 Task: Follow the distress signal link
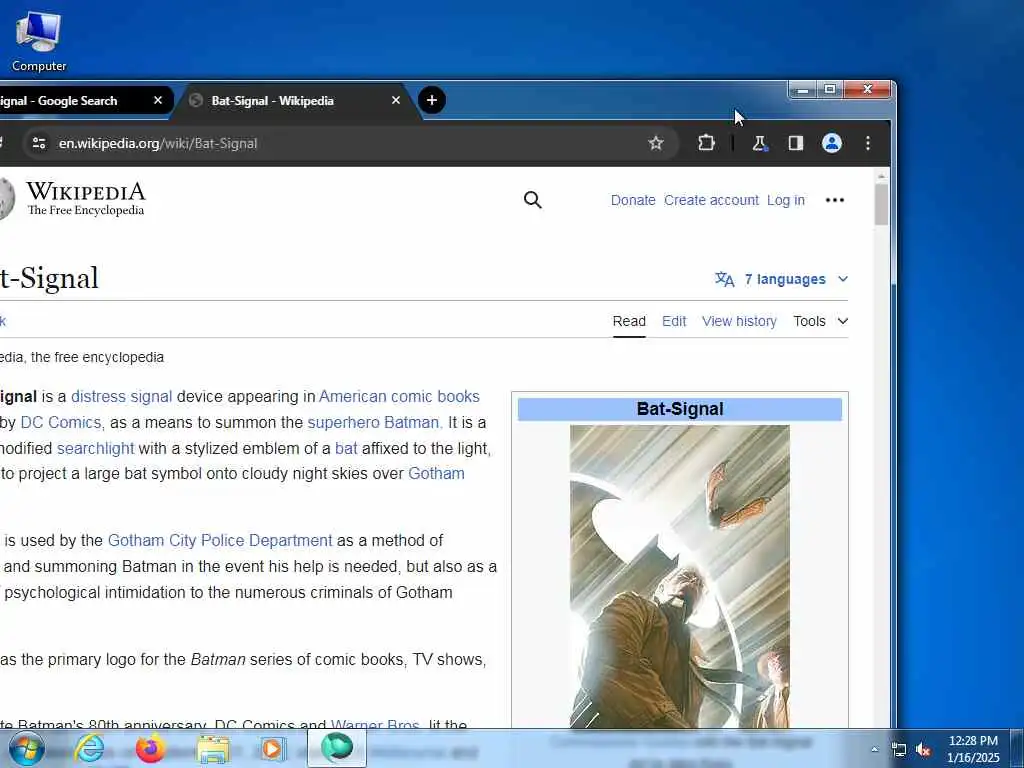[x=121, y=396]
